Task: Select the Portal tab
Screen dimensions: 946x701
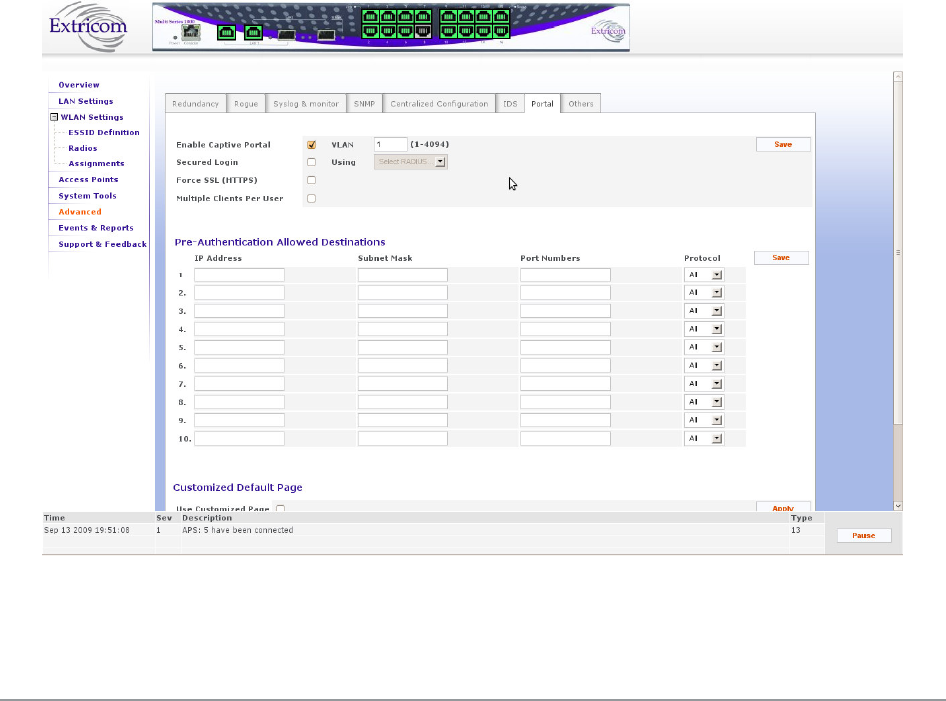Action: pyautogui.click(x=542, y=104)
